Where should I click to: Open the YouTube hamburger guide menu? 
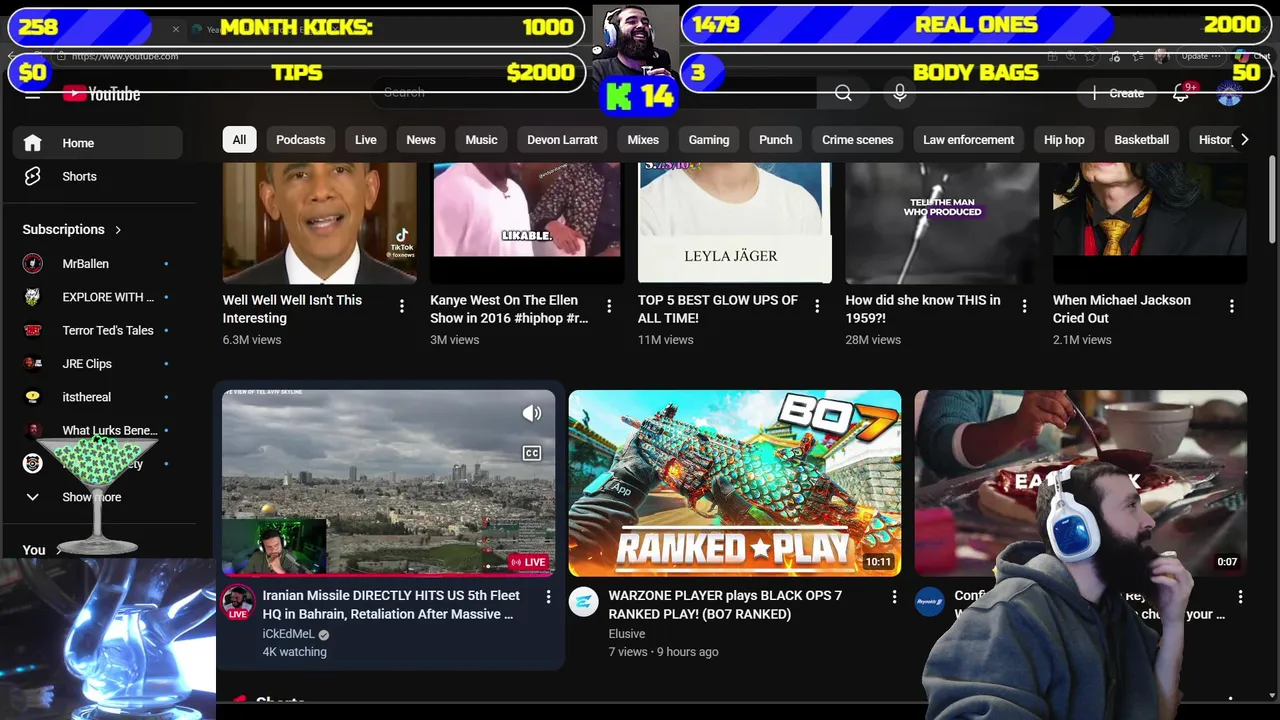pyautogui.click(x=33, y=94)
